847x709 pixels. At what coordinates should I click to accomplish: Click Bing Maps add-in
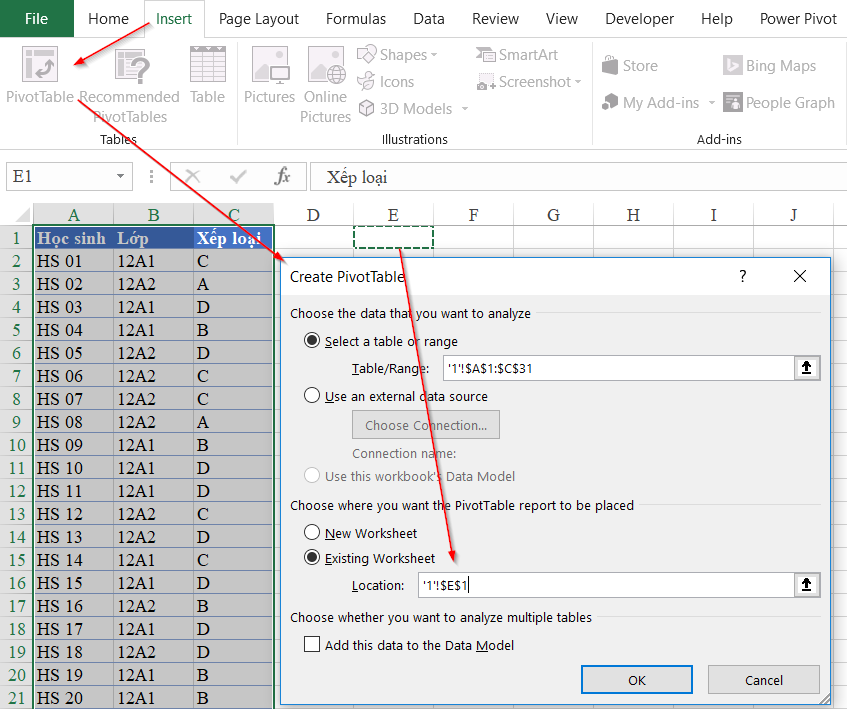click(770, 66)
